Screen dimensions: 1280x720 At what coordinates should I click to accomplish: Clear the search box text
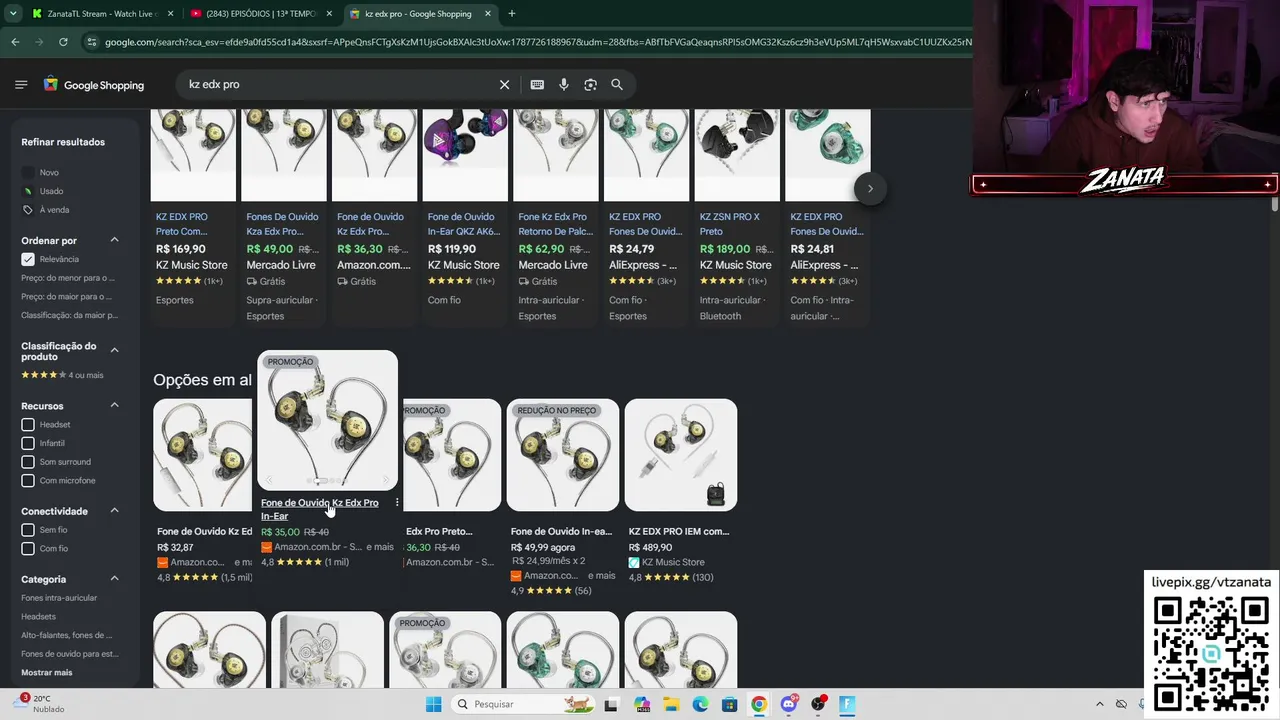(504, 85)
